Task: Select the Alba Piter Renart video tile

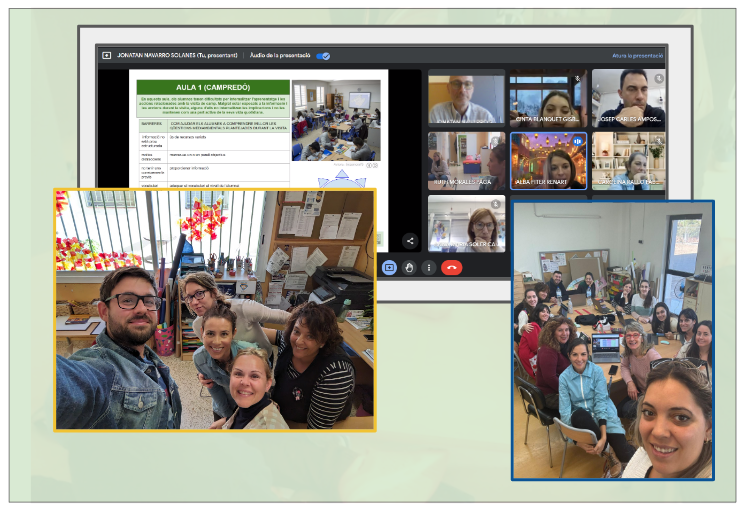Action: point(547,160)
